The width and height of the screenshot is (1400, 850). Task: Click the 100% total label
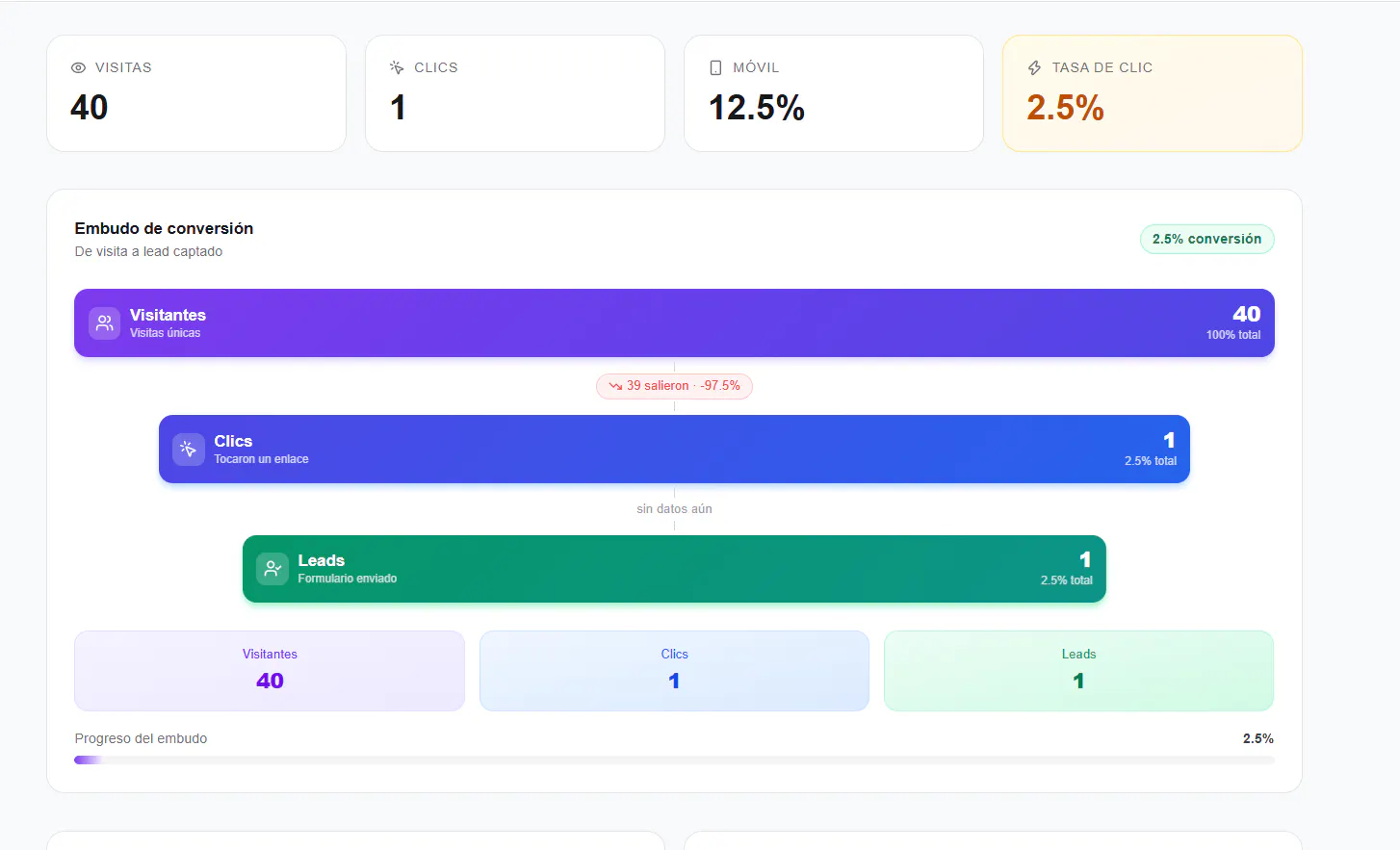(x=1233, y=335)
